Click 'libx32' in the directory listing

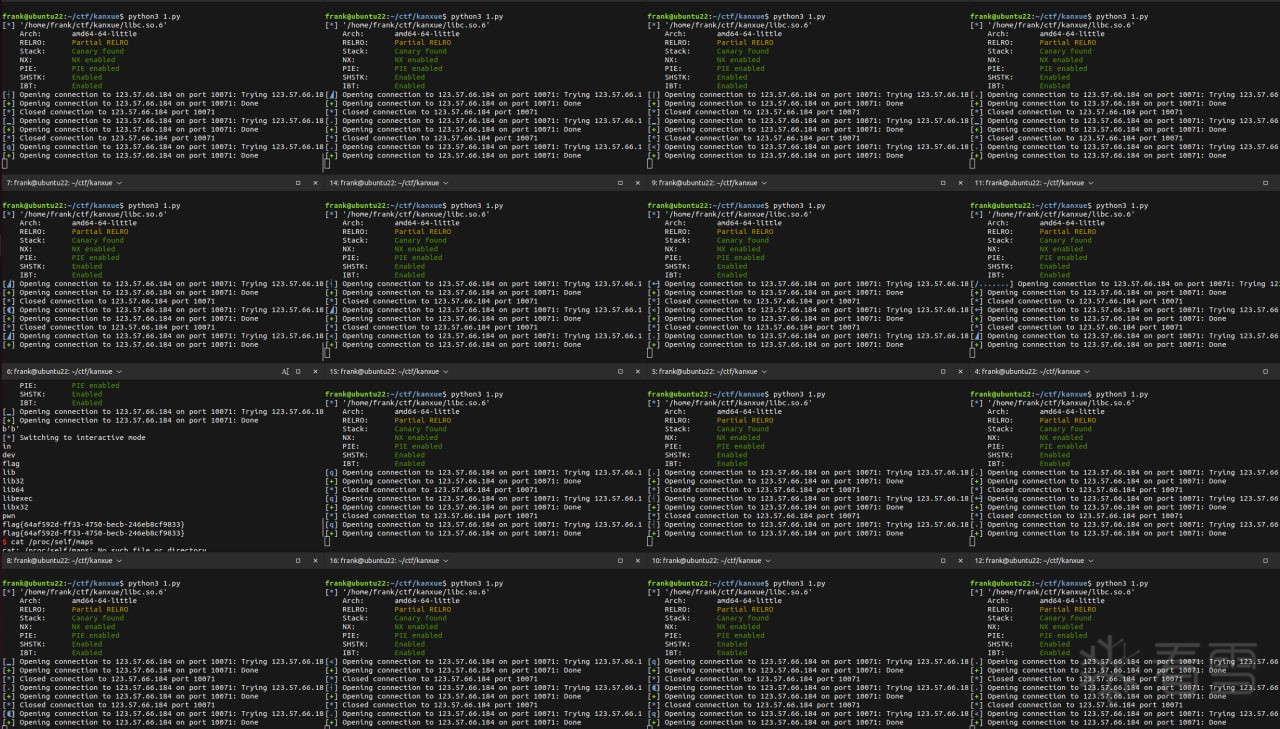tap(15, 507)
